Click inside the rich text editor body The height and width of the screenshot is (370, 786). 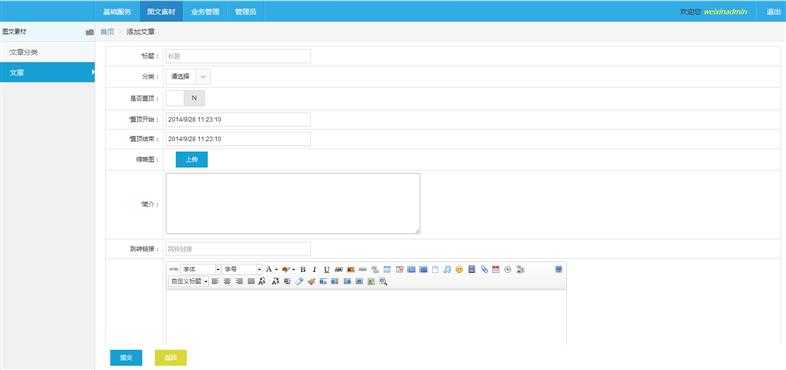pyautogui.click(x=366, y=317)
